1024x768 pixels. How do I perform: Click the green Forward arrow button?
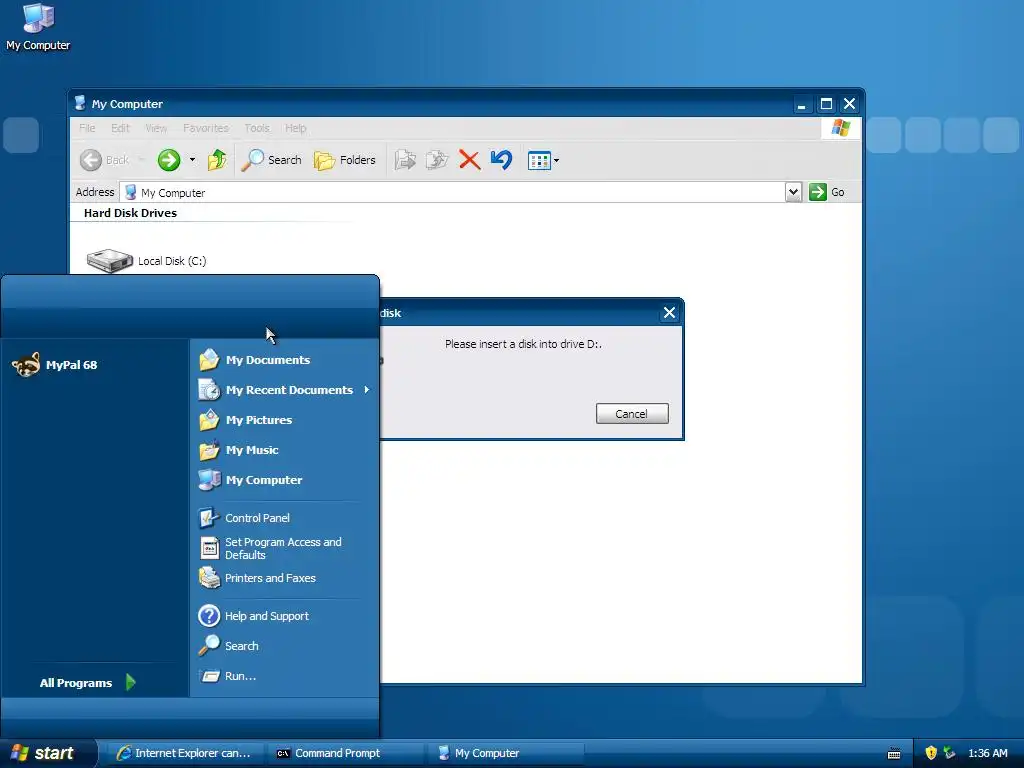click(168, 160)
